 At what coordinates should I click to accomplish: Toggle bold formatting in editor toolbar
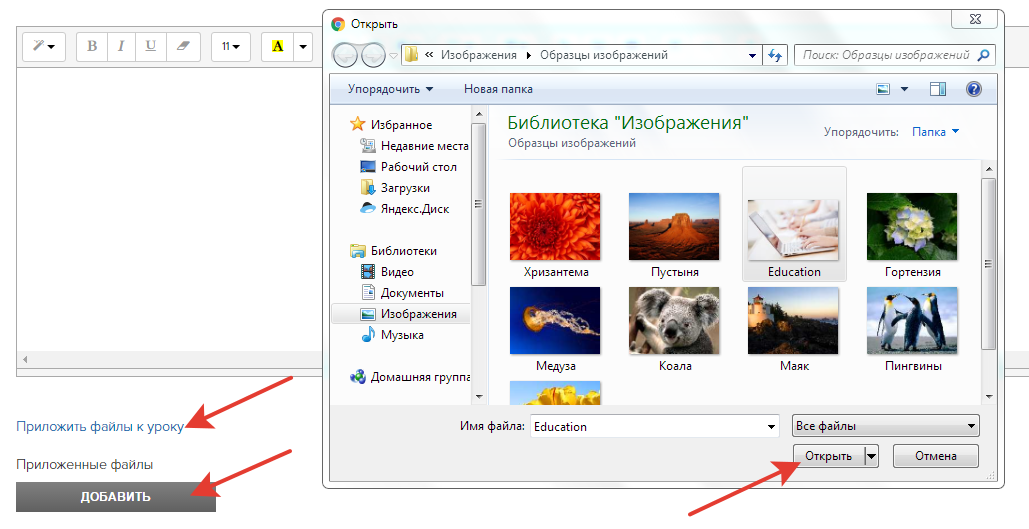92,46
